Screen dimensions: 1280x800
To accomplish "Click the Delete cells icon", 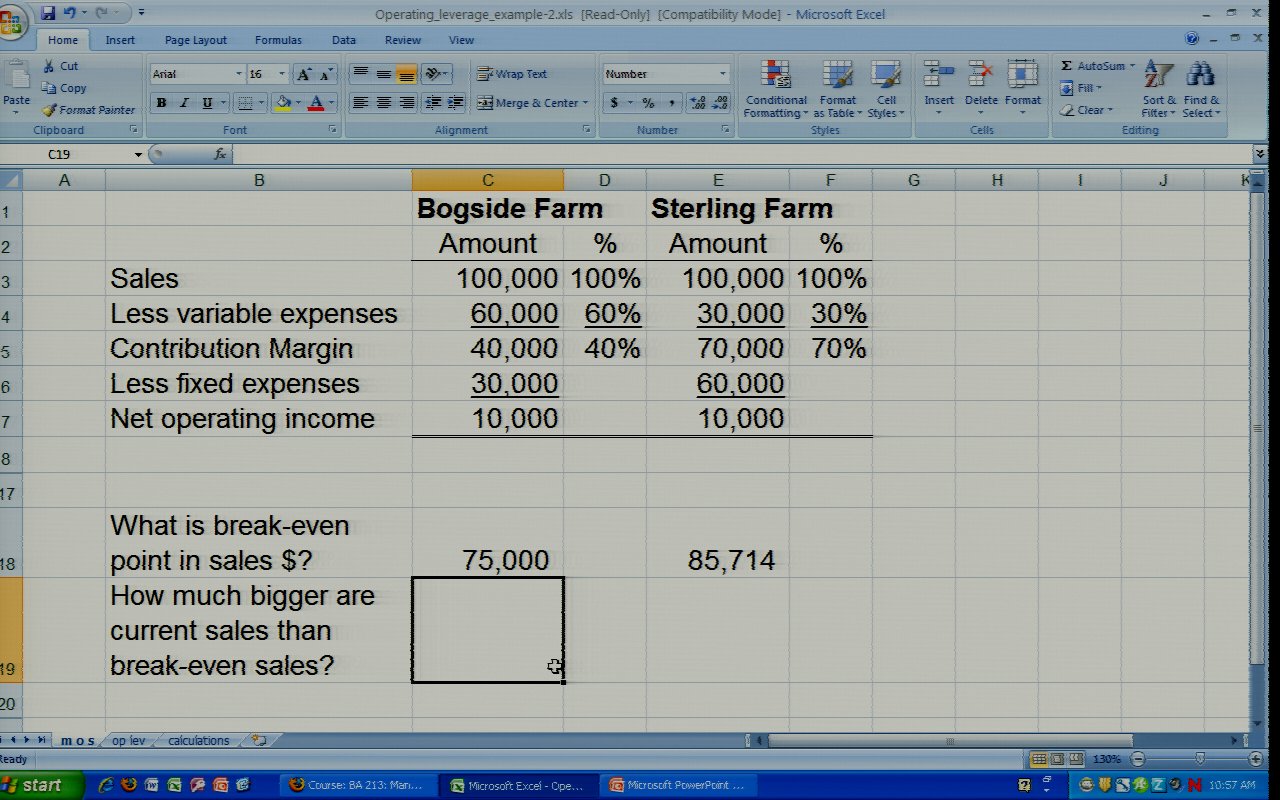I will tap(981, 76).
